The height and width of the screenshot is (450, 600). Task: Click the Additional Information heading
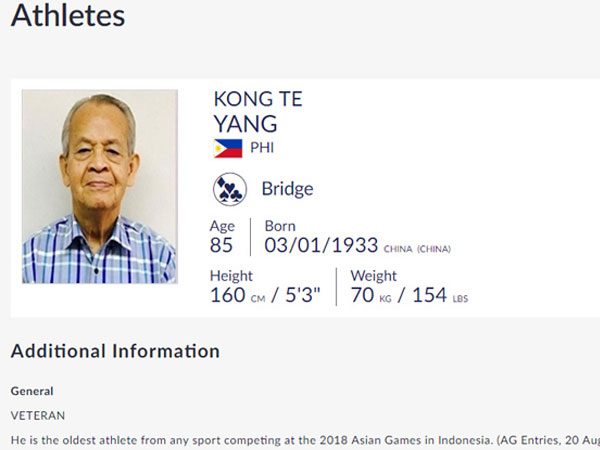(x=115, y=351)
